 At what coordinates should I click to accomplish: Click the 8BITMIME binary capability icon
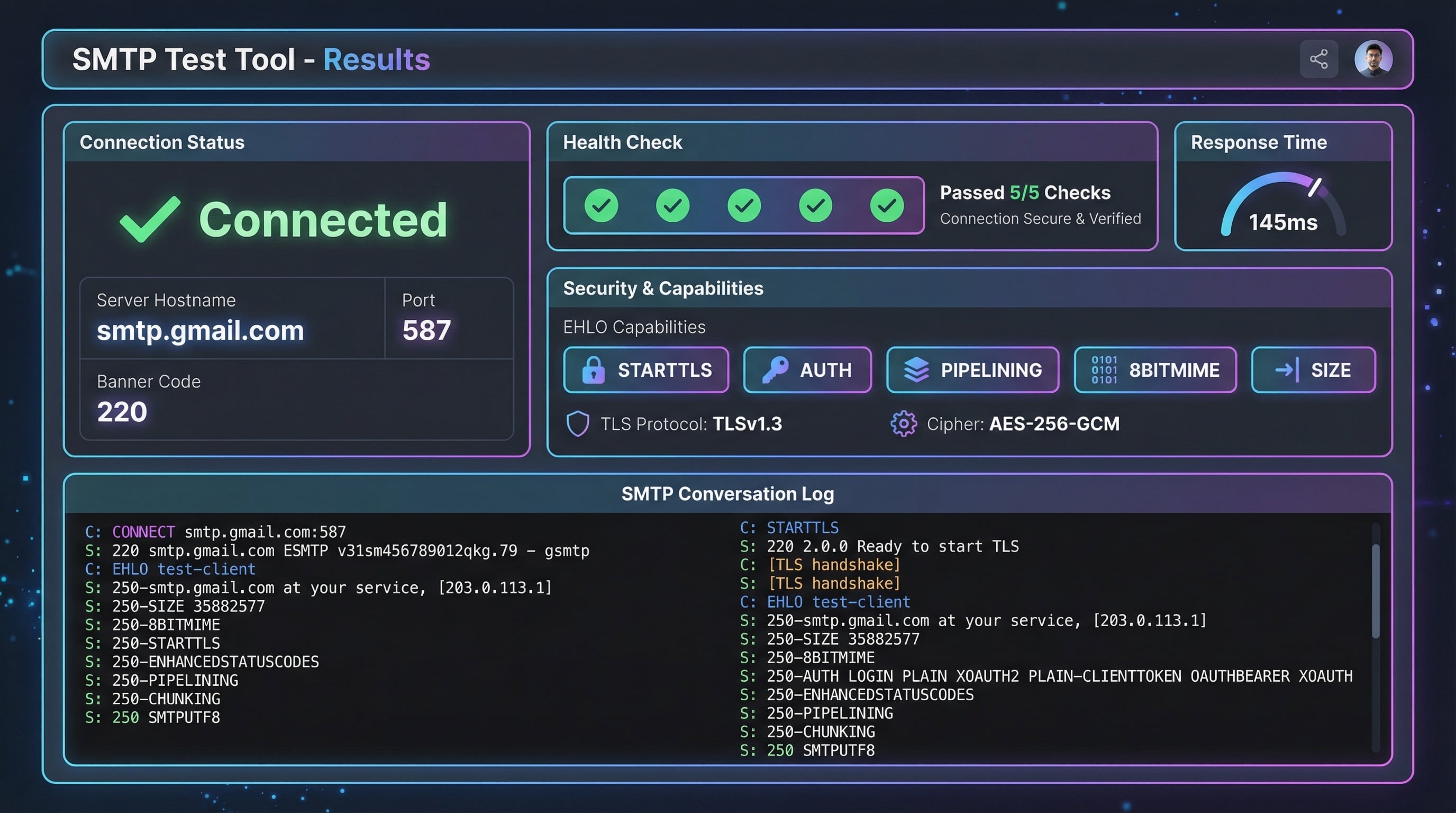click(1105, 370)
